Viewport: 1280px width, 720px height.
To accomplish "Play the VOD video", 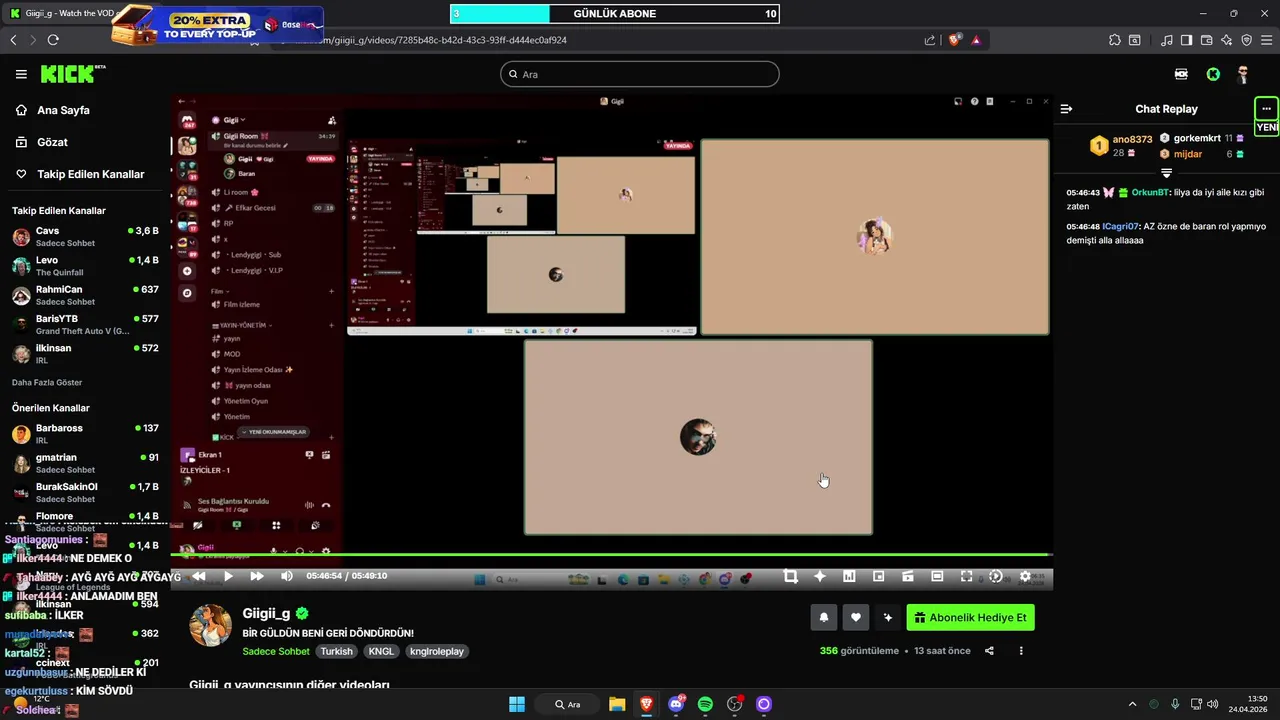I will pos(228,576).
